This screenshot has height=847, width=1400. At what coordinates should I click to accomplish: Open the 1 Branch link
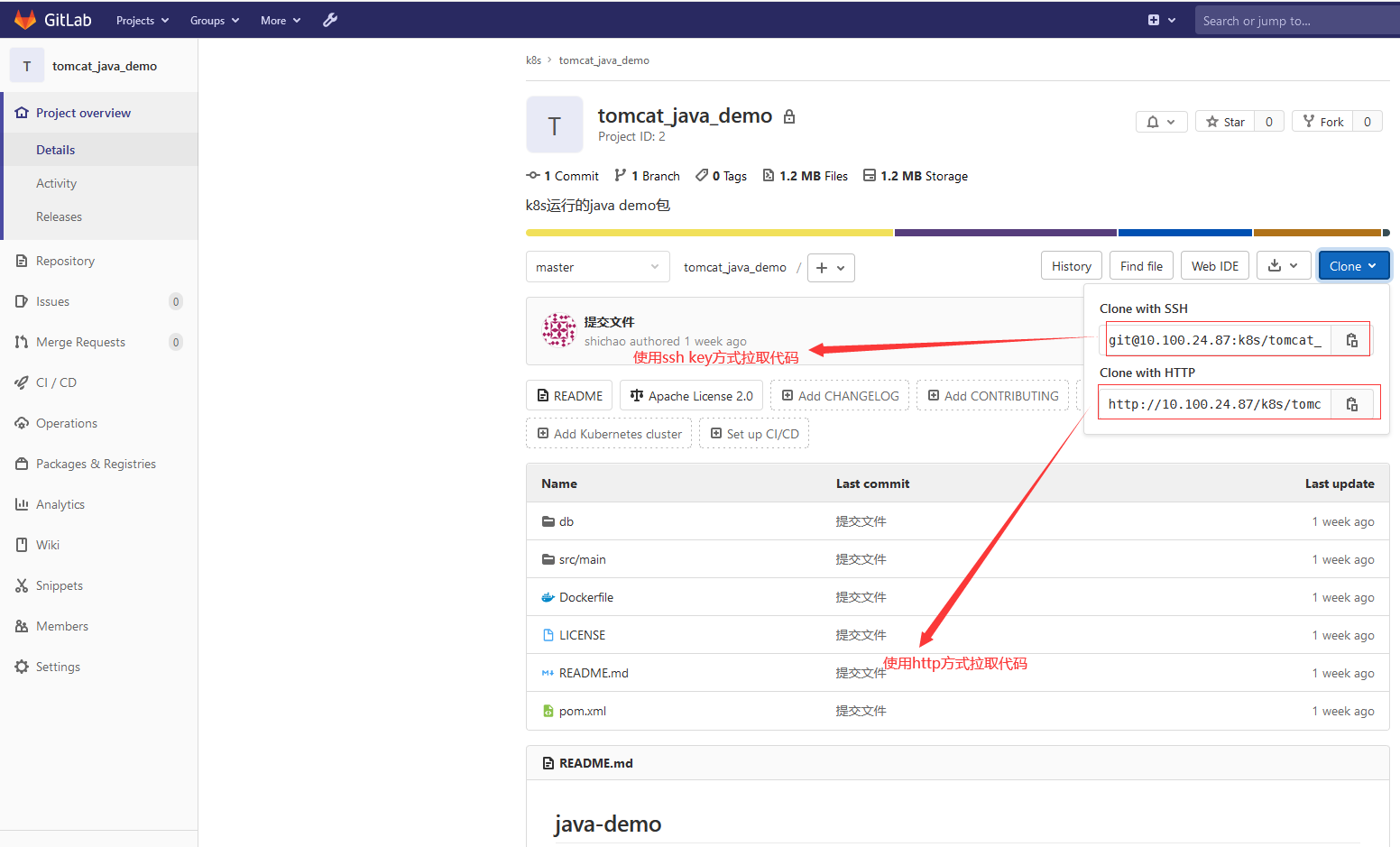click(648, 176)
